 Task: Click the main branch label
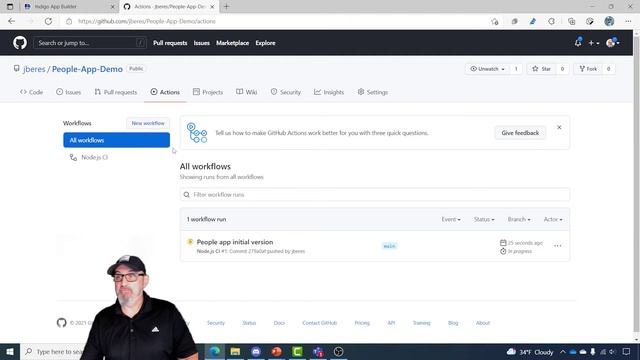coord(389,246)
